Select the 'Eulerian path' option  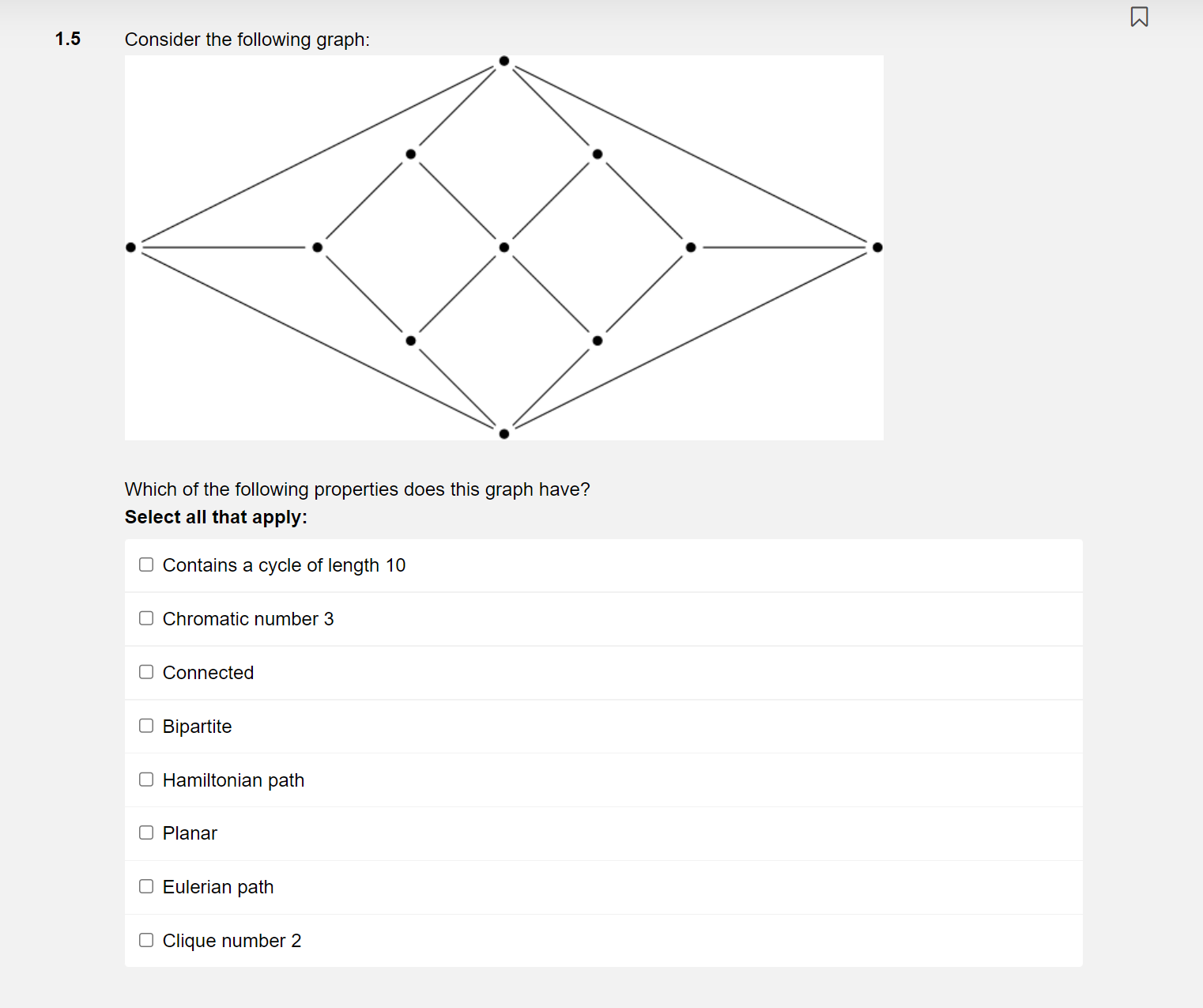146,886
